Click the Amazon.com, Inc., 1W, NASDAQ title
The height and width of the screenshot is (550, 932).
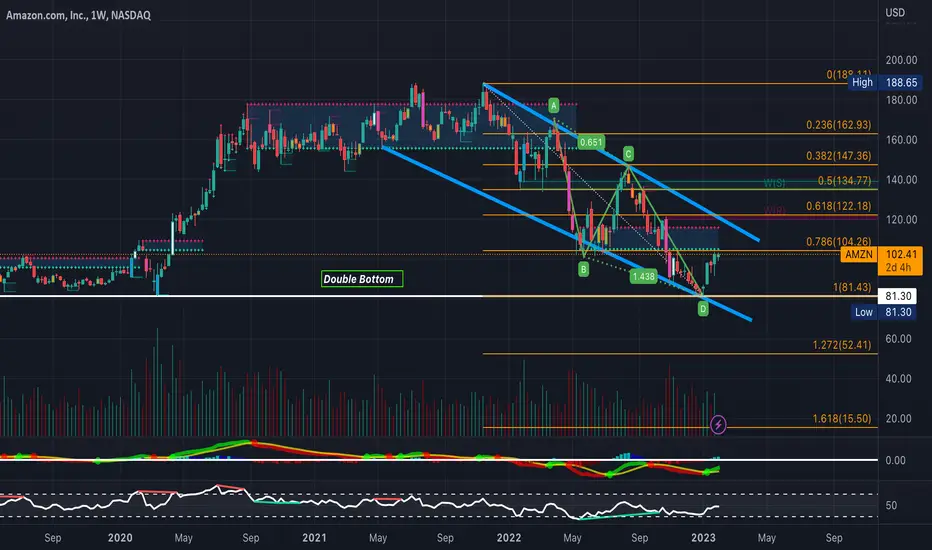[x=78, y=15]
